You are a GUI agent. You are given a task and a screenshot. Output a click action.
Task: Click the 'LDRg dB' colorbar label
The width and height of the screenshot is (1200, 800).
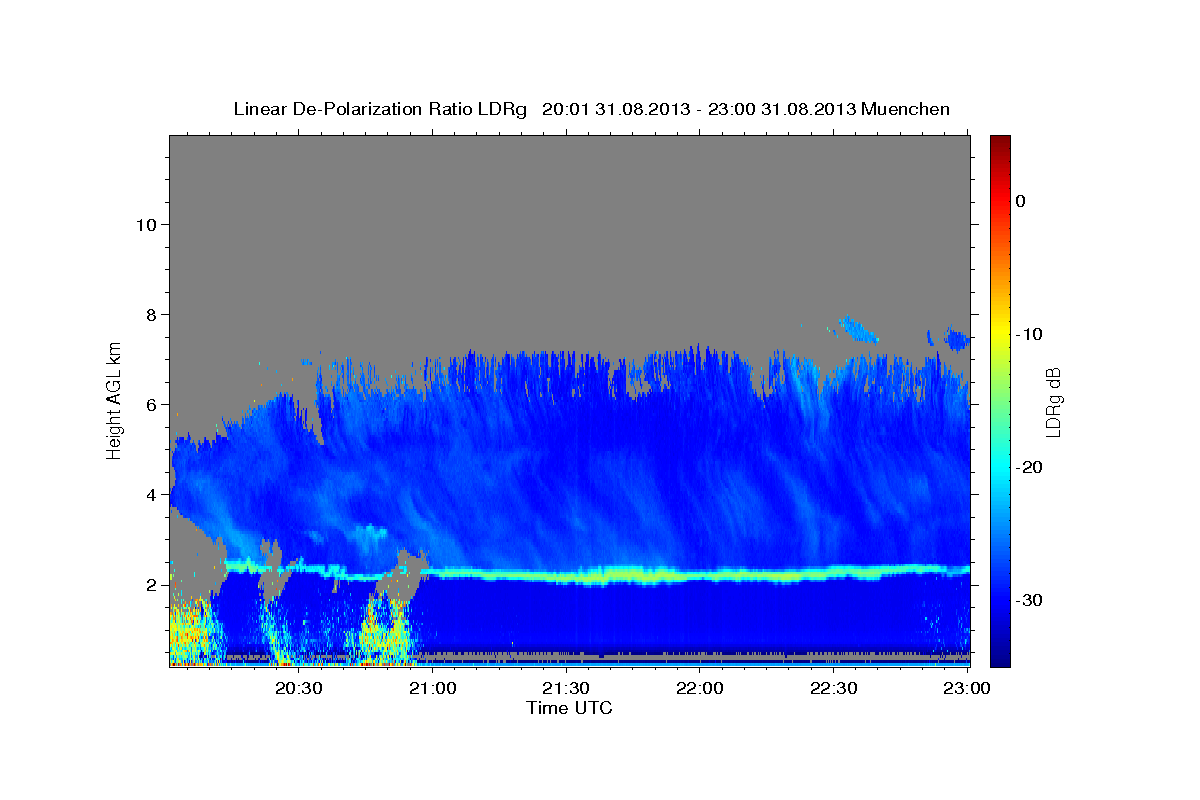(x=1052, y=402)
